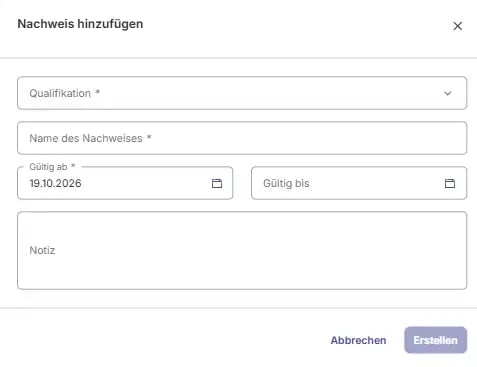Open the Qualifikation dropdown

pyautogui.click(x=242, y=93)
